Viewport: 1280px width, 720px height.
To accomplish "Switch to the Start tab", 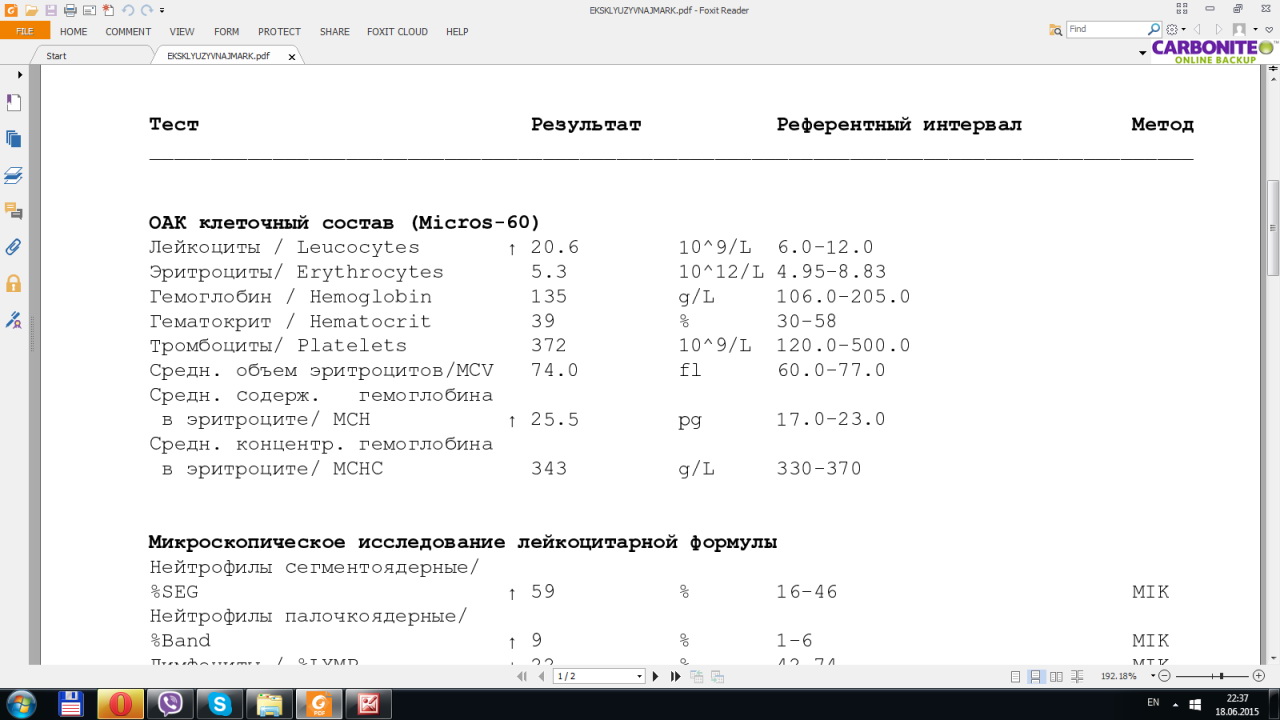I will [x=57, y=56].
